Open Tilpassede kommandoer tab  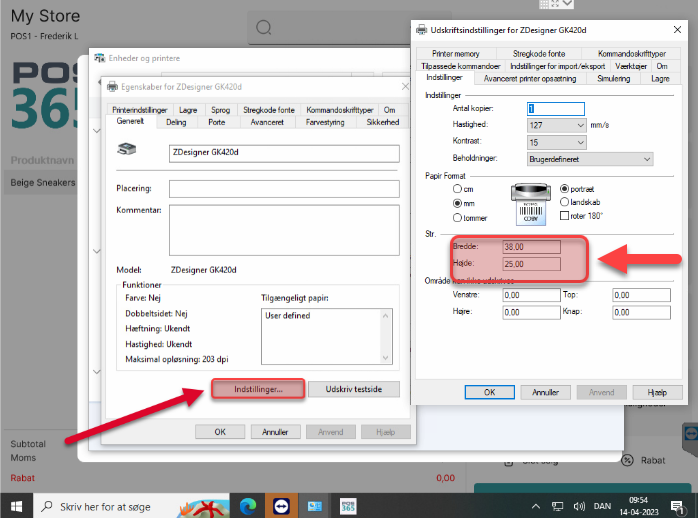(x=461, y=66)
